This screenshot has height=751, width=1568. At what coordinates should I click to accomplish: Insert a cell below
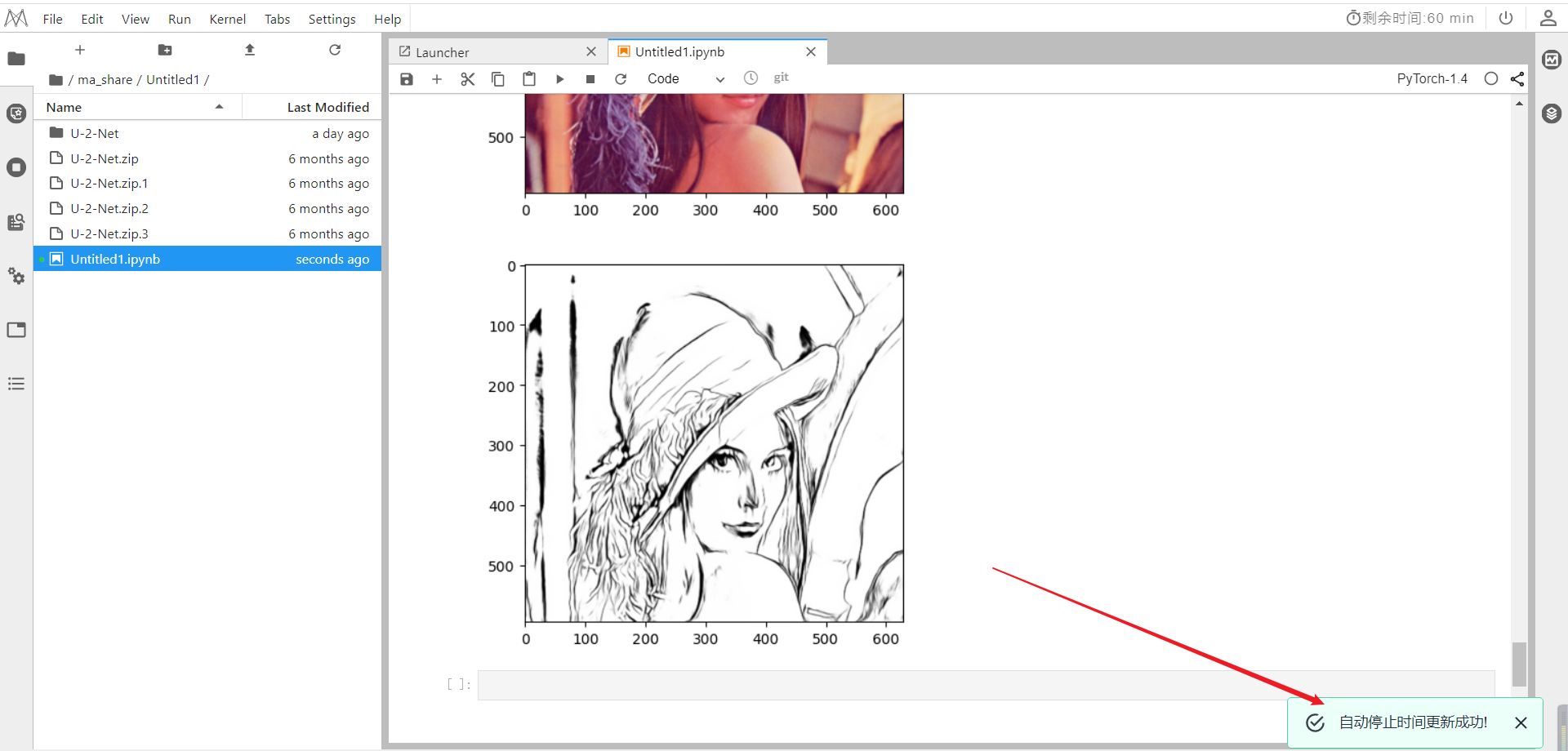pyautogui.click(x=437, y=79)
